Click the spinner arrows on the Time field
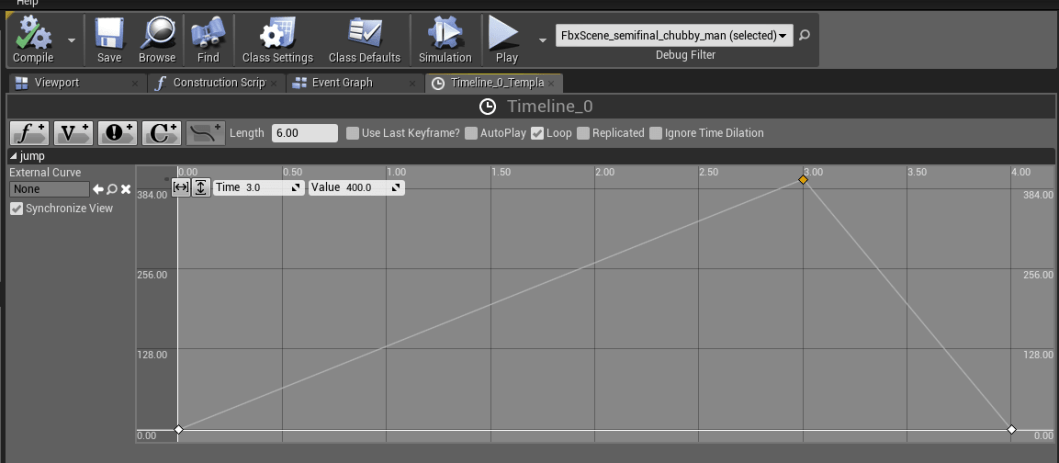This screenshot has width=1059, height=463. [x=296, y=188]
